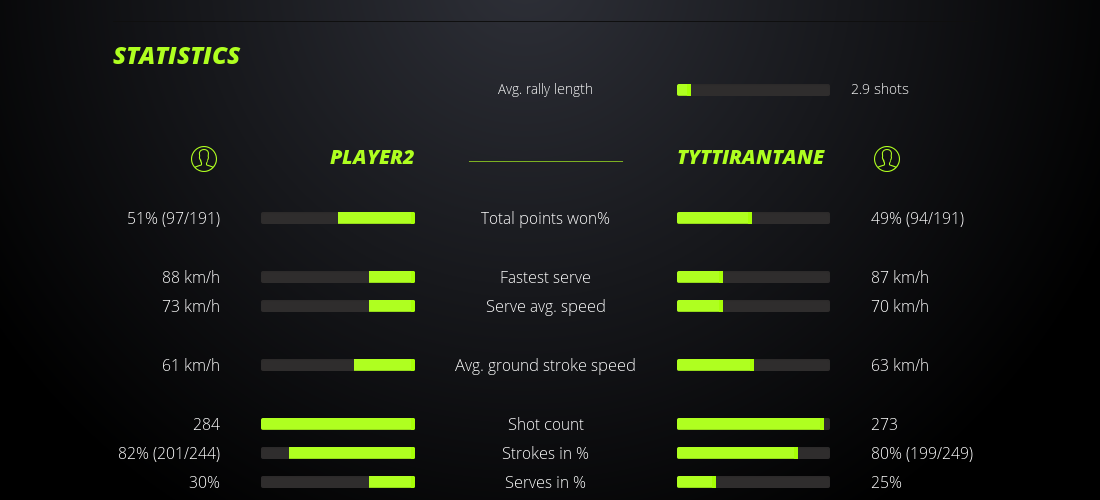Screen dimensions: 1100x500
Task: Click the Avg. rally length bar
Action: 753,90
